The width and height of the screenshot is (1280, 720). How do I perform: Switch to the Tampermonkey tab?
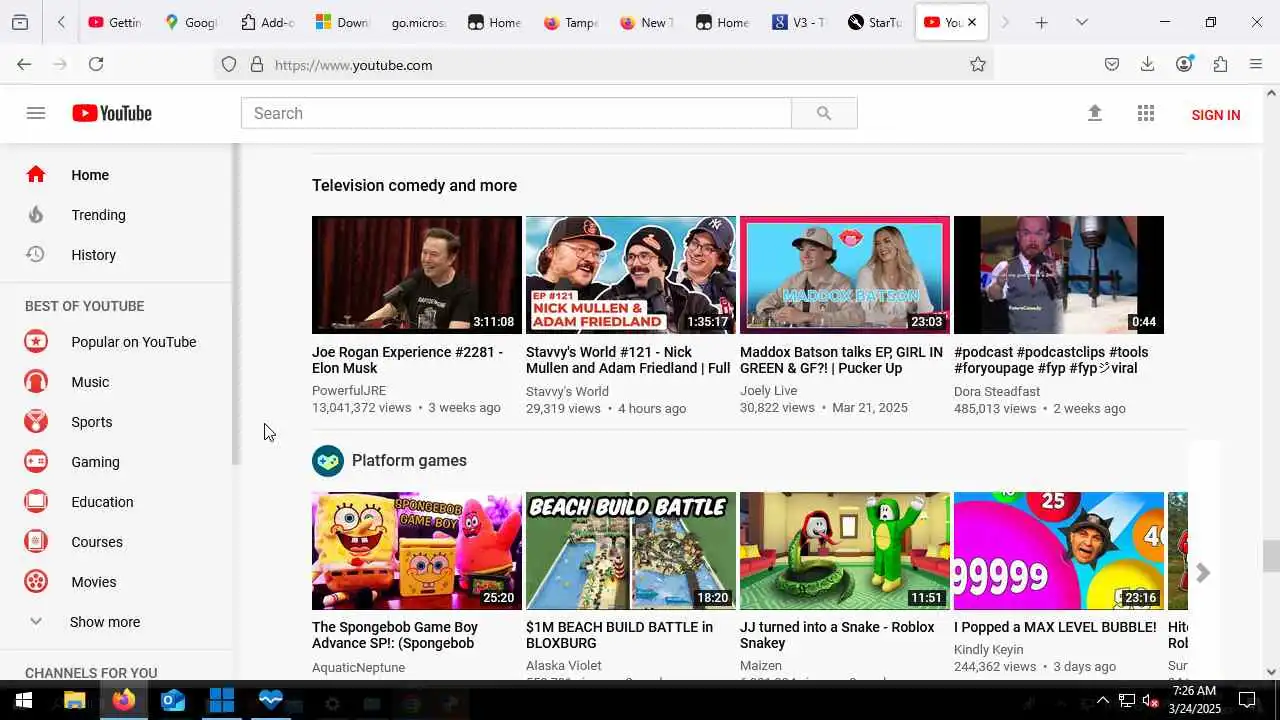click(571, 22)
